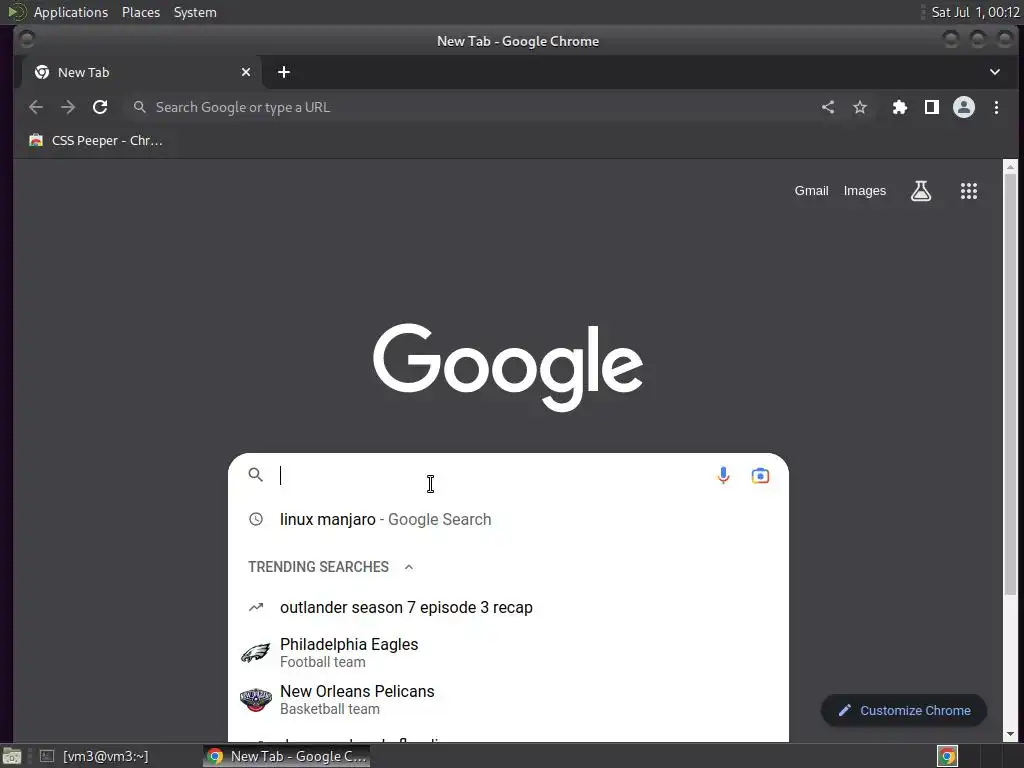Click the clock showing Sat Jul 1
This screenshot has width=1024, height=768.
click(x=975, y=12)
